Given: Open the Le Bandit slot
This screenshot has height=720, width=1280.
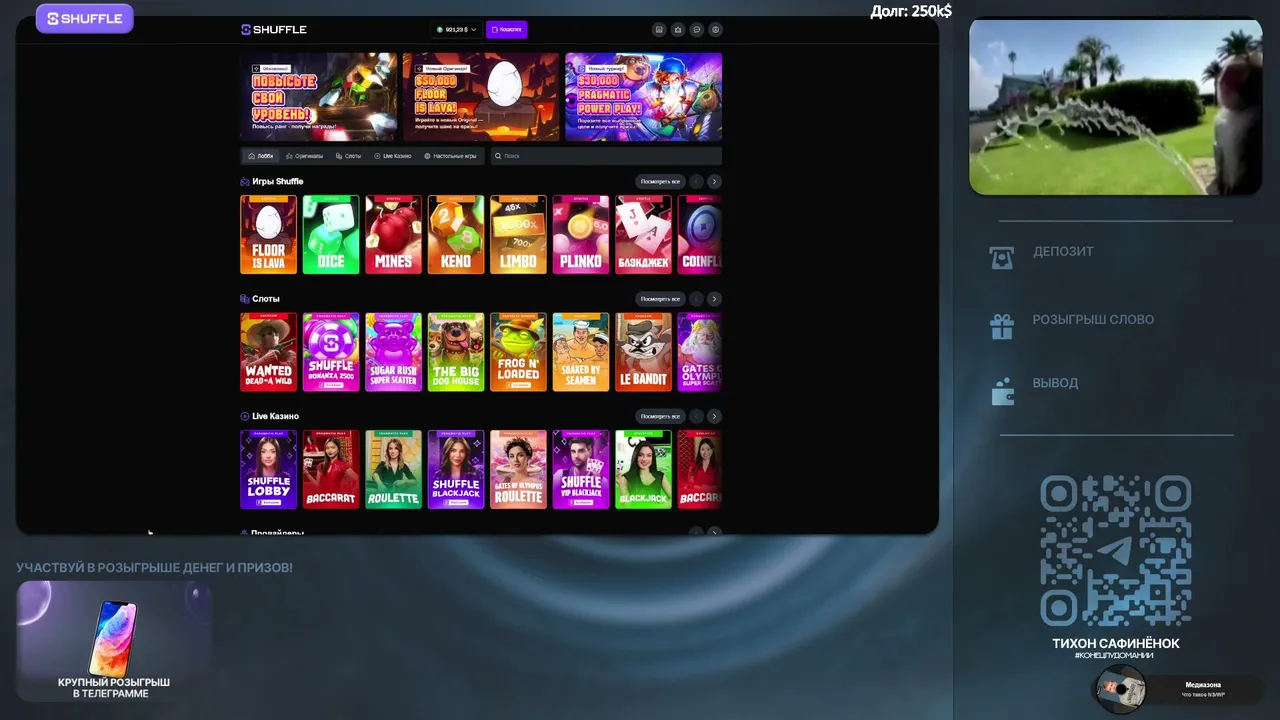Looking at the screenshot, I should click(643, 352).
